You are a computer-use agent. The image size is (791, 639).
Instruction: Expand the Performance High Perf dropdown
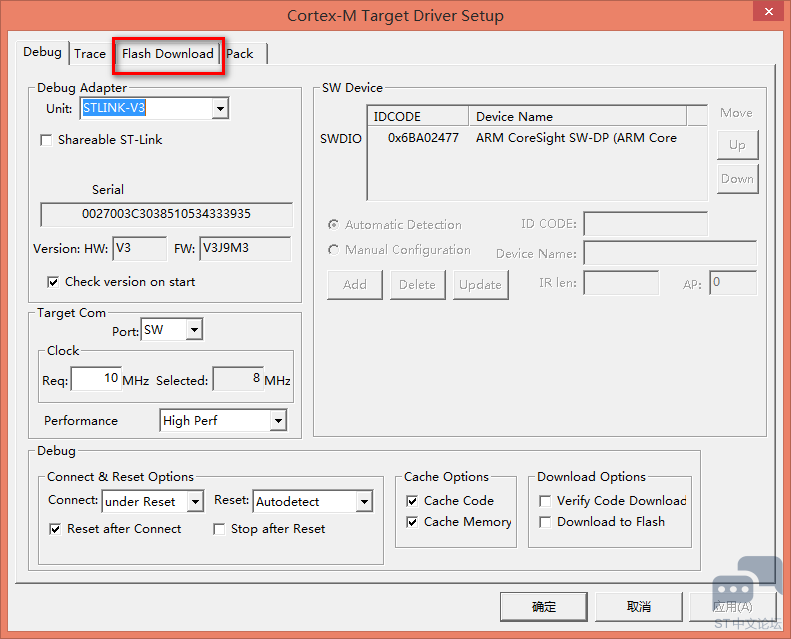pyautogui.click(x=278, y=420)
